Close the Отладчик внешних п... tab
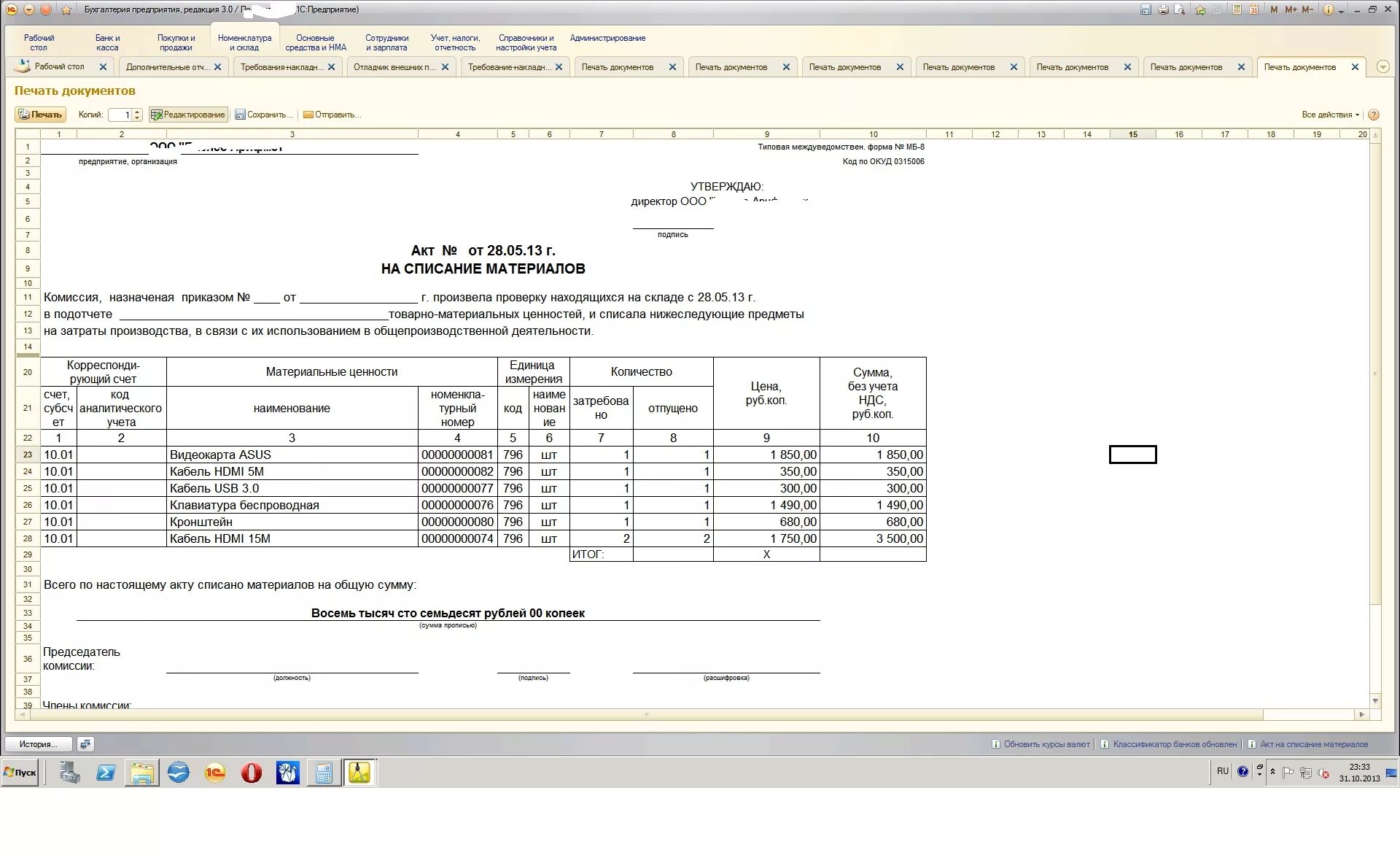This screenshot has width=1400, height=858. pyautogui.click(x=446, y=67)
